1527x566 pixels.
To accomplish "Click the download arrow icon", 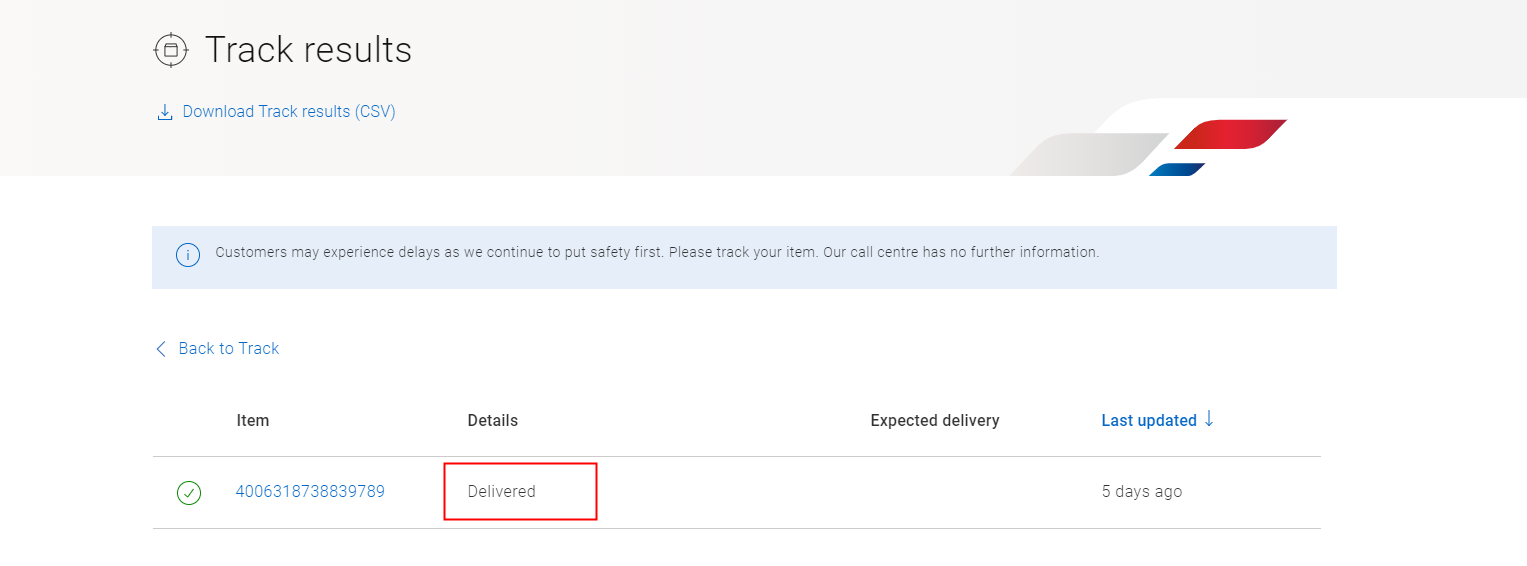I will point(165,112).
